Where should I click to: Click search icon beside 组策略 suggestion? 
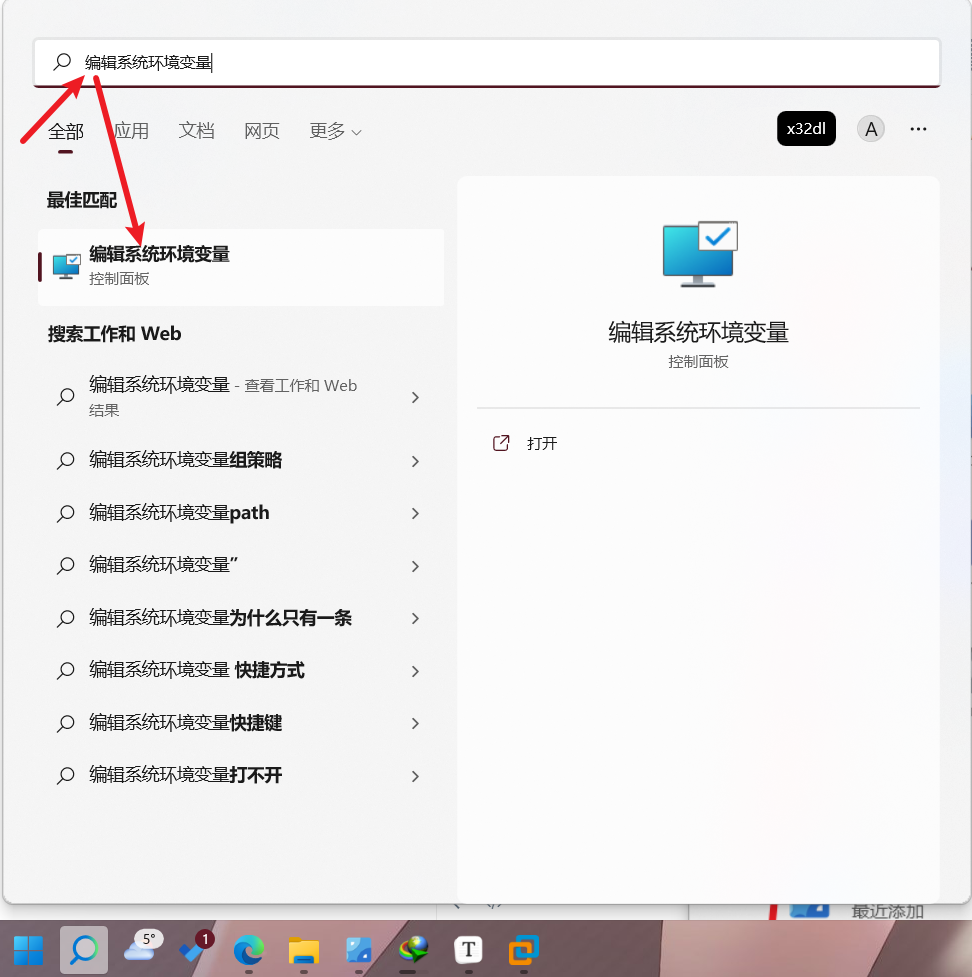pyautogui.click(x=65, y=460)
